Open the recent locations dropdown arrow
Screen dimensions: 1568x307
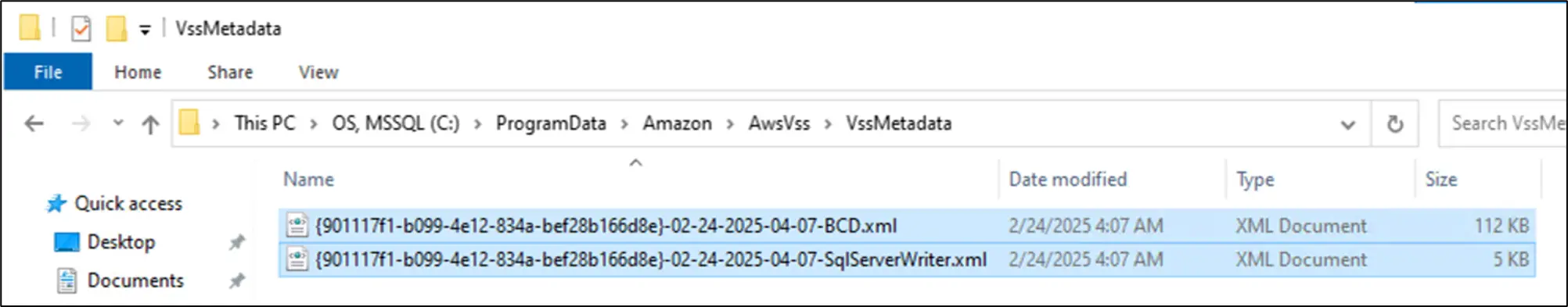click(x=118, y=123)
